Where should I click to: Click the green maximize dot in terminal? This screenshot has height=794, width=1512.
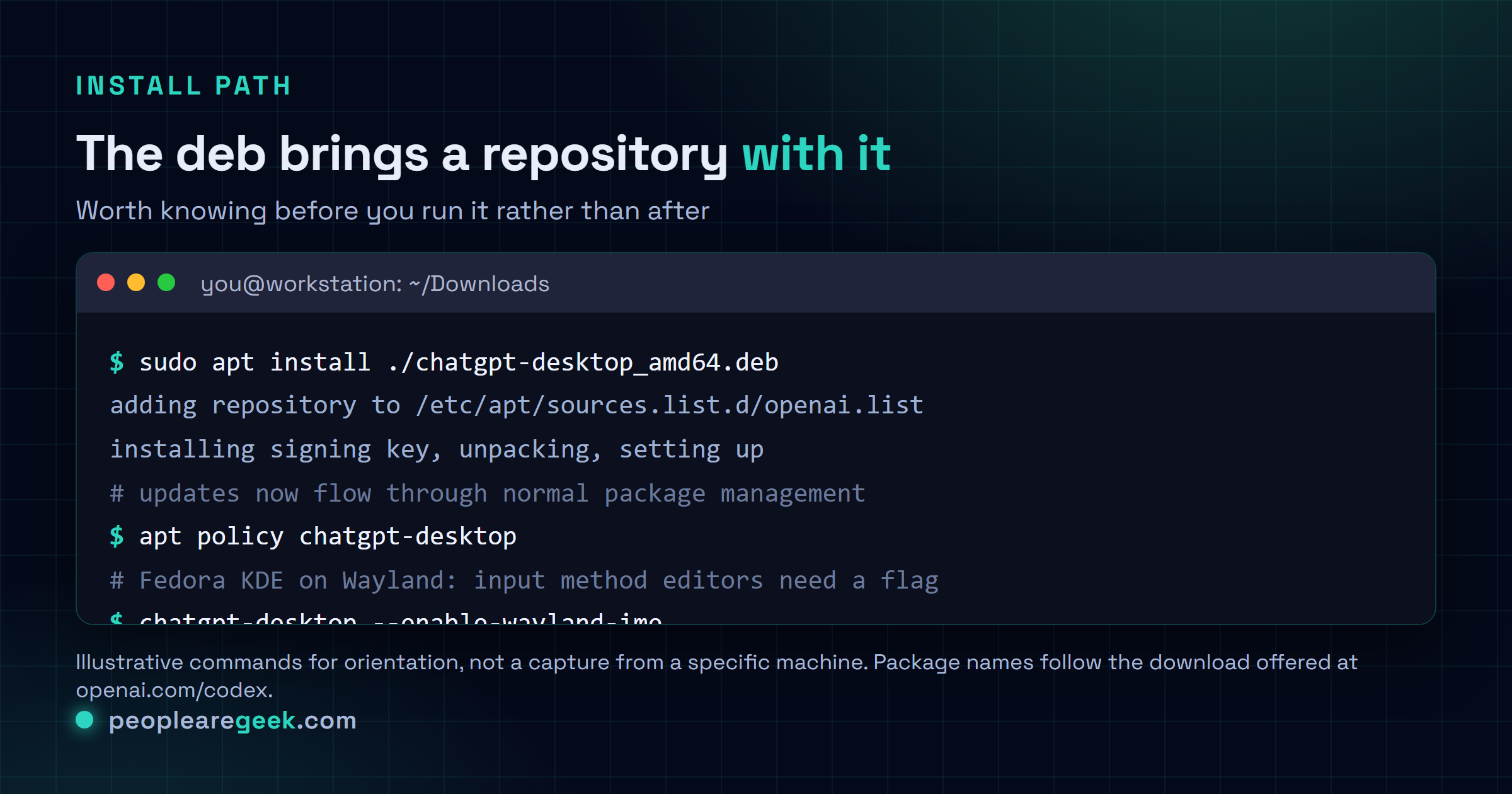(166, 282)
